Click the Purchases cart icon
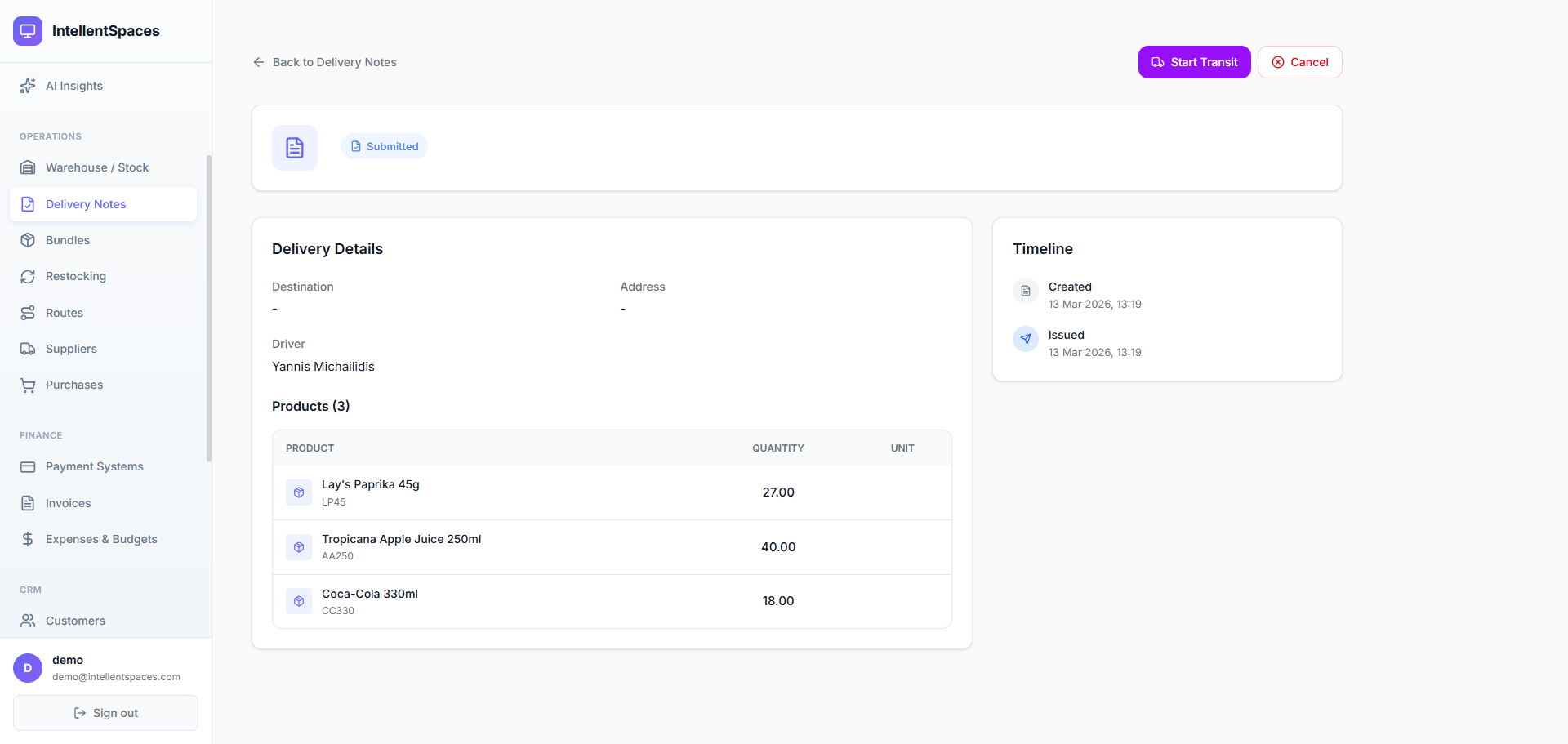The width and height of the screenshot is (1568, 744). pyautogui.click(x=28, y=385)
